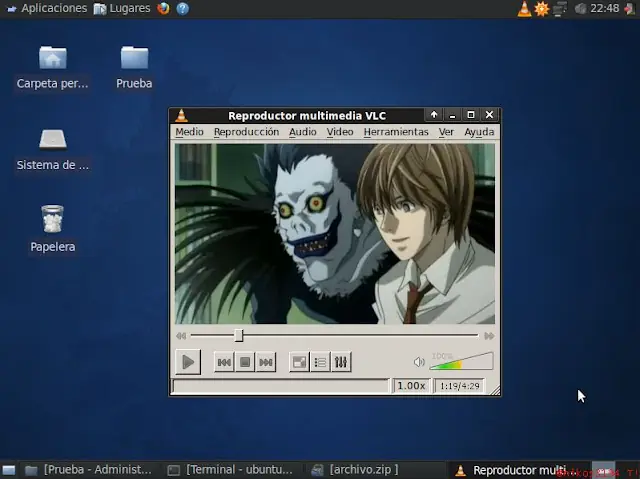Image resolution: width=640 pixels, height=479 pixels.
Task: Select the Sistema de archivos drive icon
Action: click(53, 149)
